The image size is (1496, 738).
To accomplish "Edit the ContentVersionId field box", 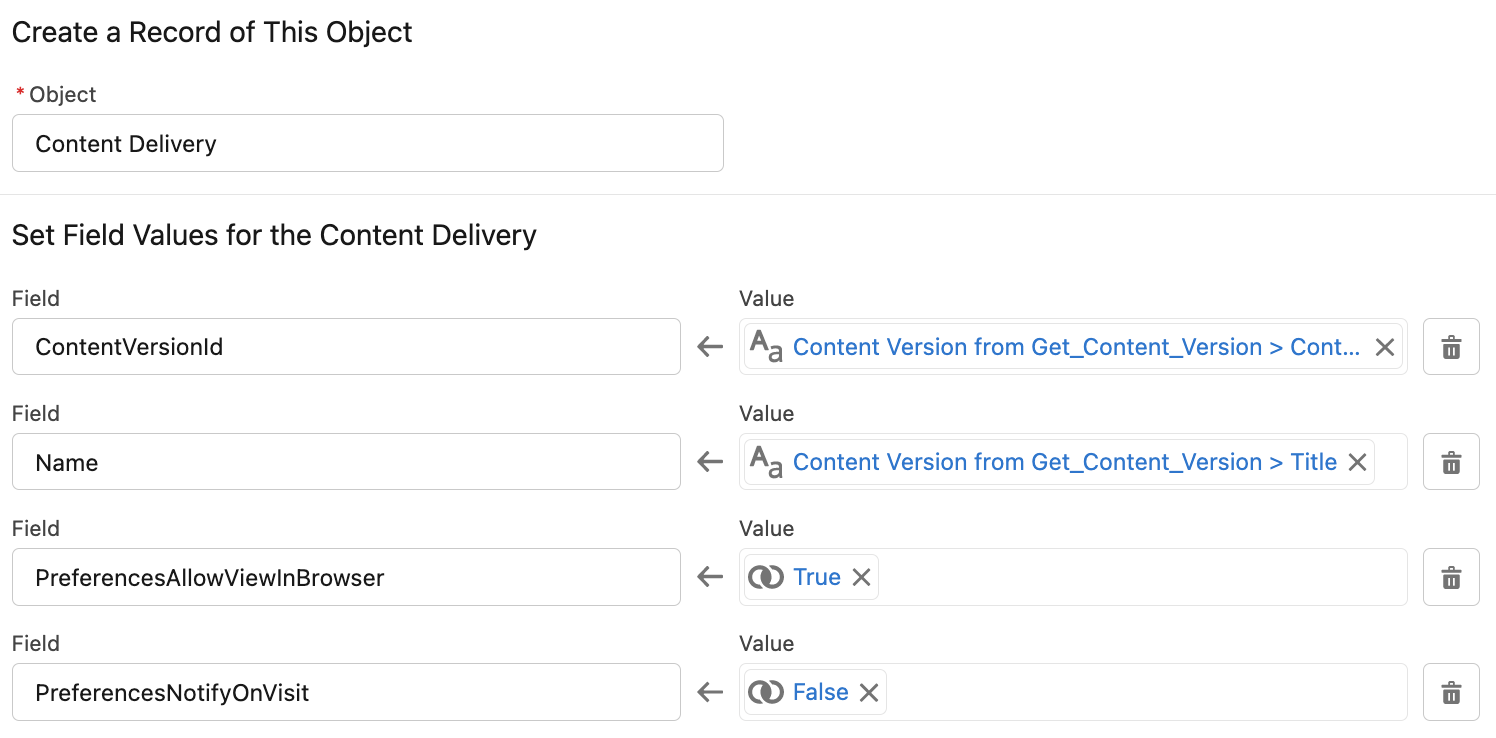I will (x=346, y=347).
